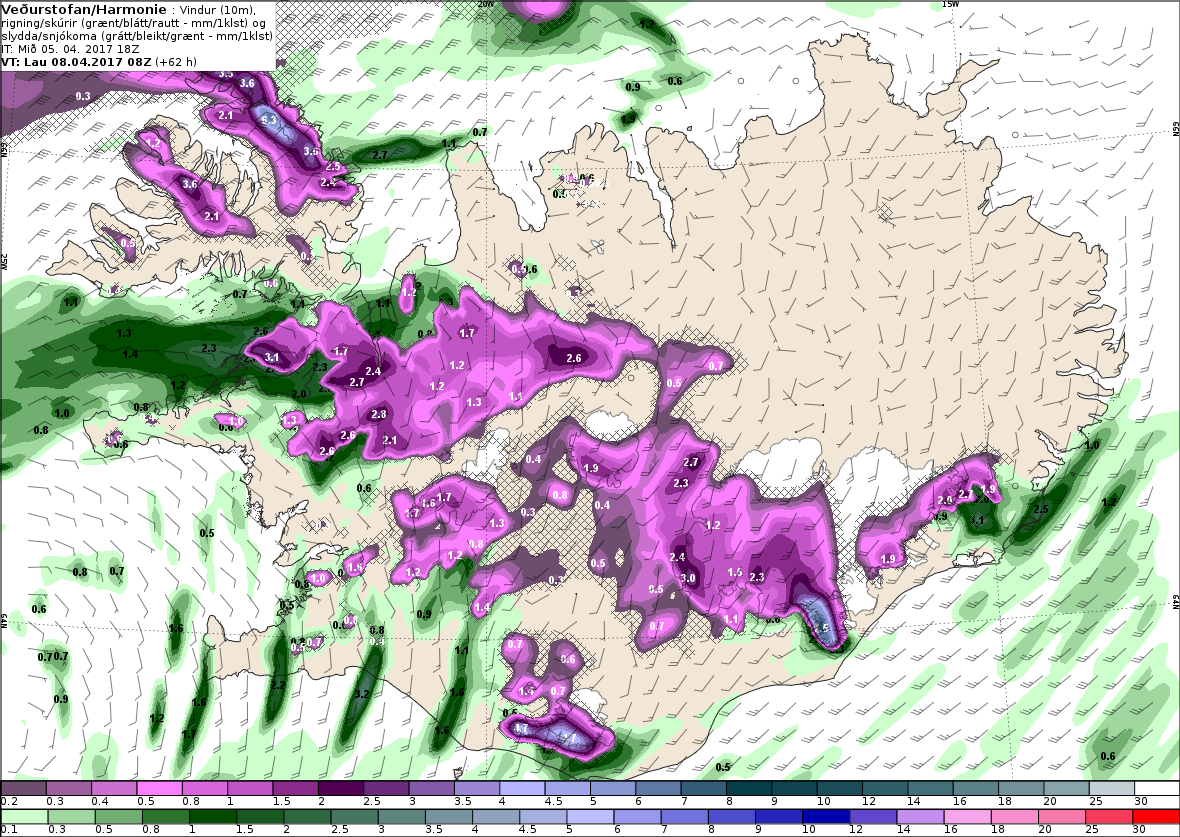1180x837 pixels.
Task: Click the 'slydda/snjókoma' legend description line
Action: (137, 35)
